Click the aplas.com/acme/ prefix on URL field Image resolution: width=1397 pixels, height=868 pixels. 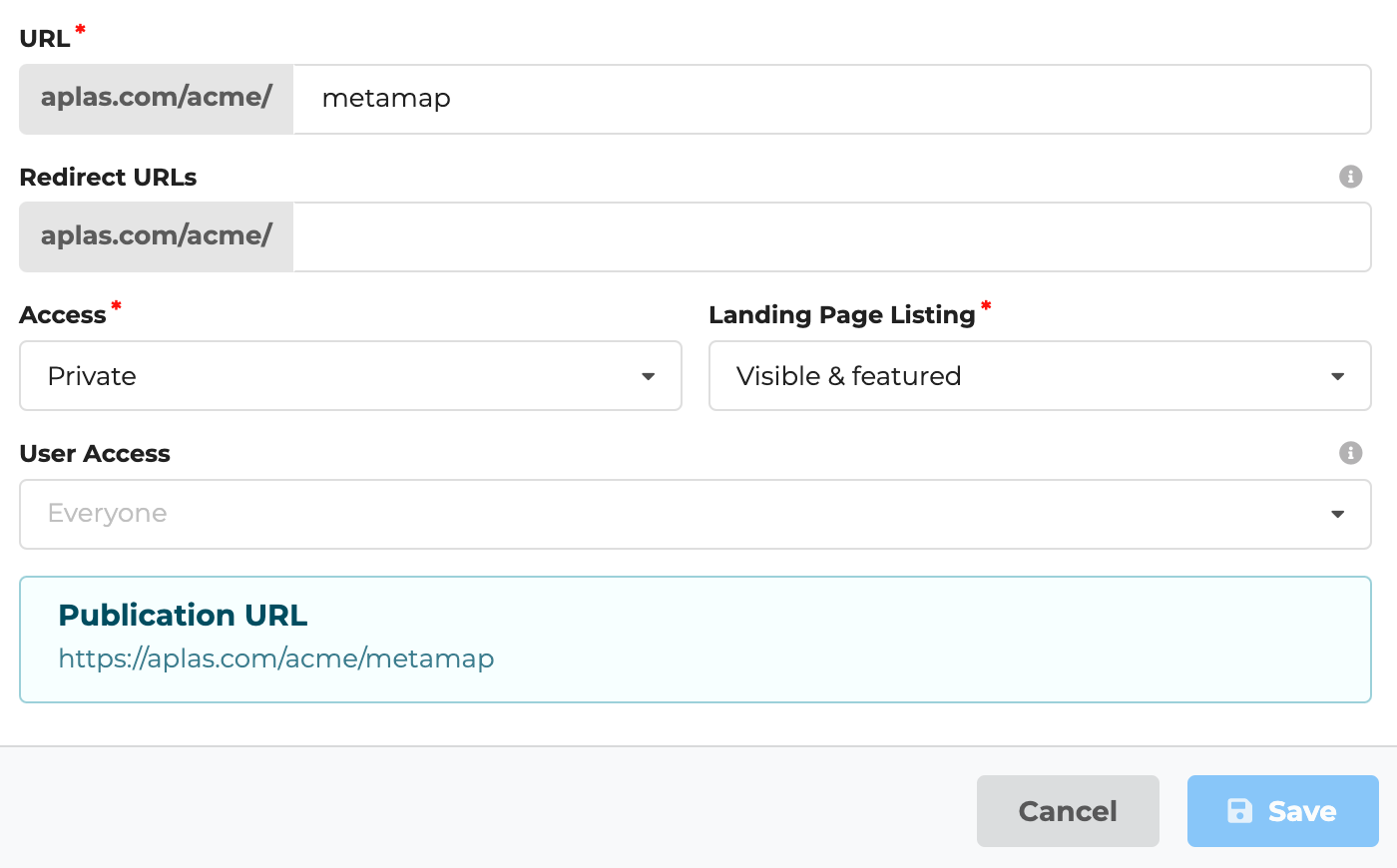(156, 99)
